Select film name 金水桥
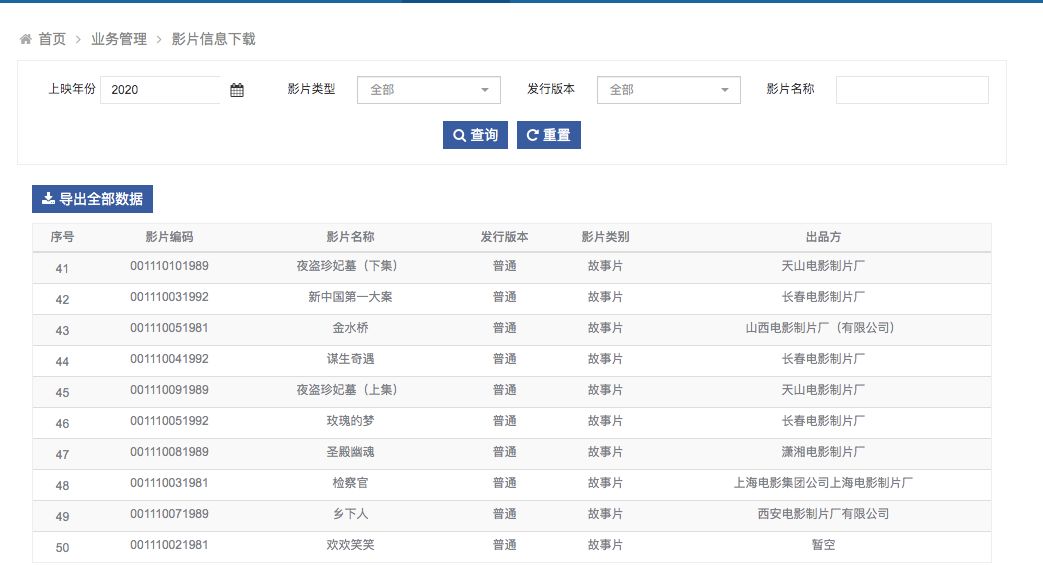Screen dimensions: 1043x565 click(350, 328)
